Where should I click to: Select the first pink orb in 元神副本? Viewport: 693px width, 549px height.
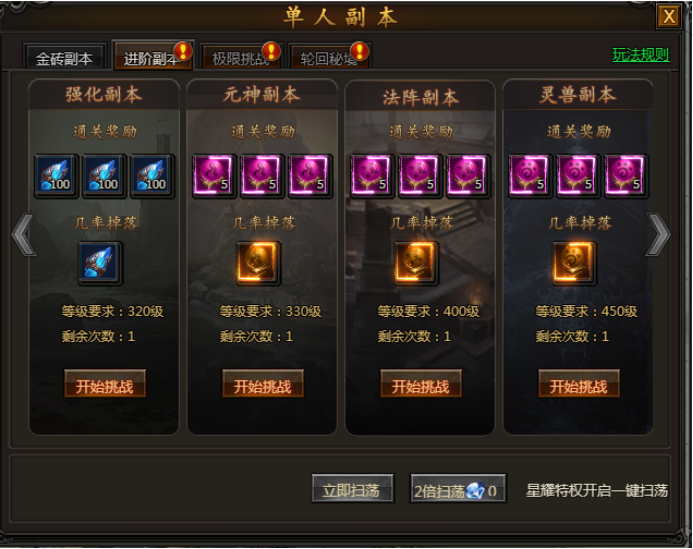[x=214, y=176]
